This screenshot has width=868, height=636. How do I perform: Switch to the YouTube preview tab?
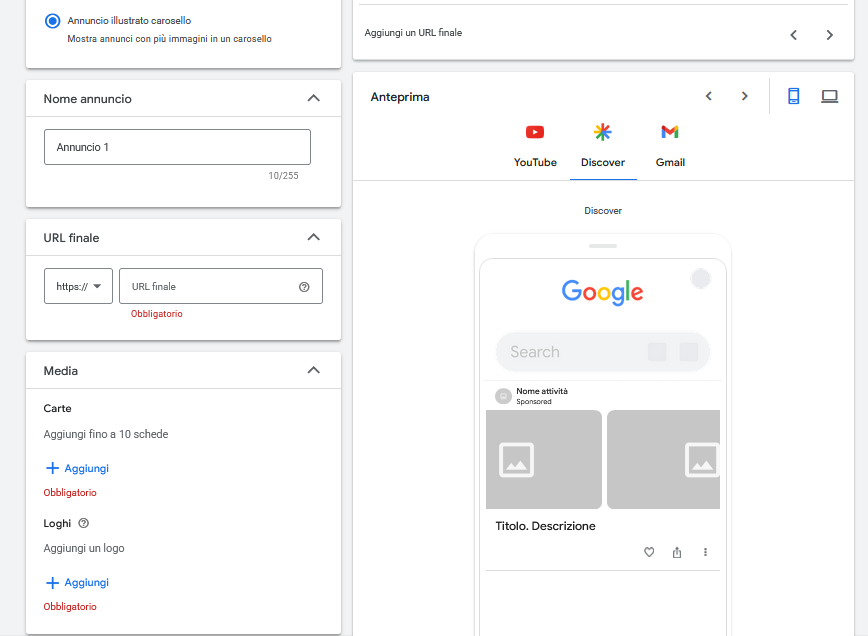[535, 147]
